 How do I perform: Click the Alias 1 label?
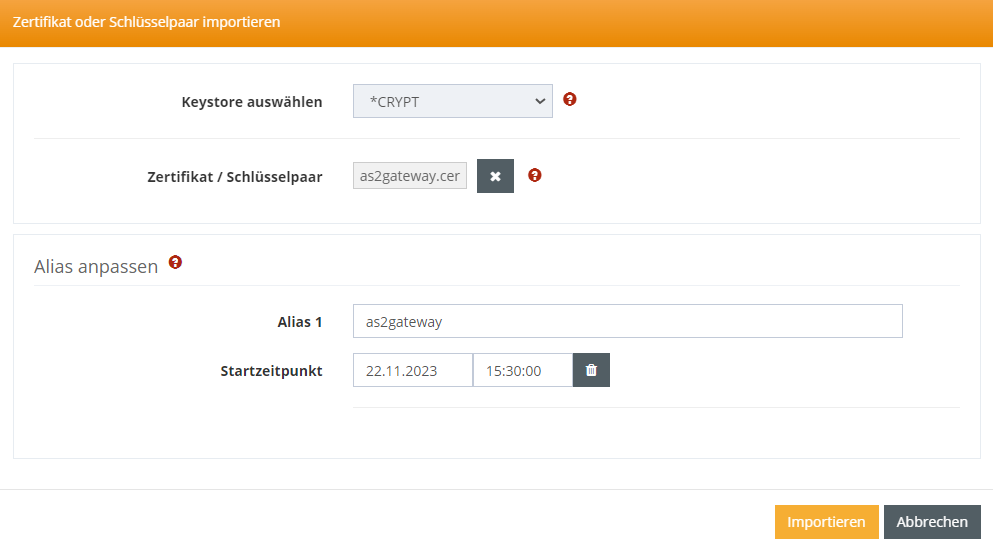300,322
